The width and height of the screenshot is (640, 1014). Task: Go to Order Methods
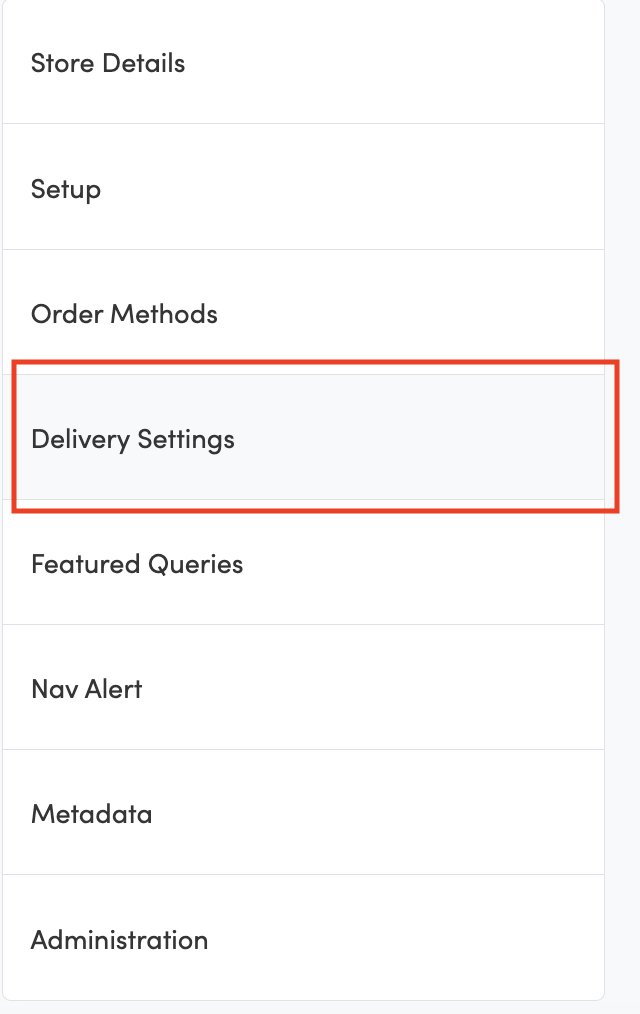(x=124, y=314)
